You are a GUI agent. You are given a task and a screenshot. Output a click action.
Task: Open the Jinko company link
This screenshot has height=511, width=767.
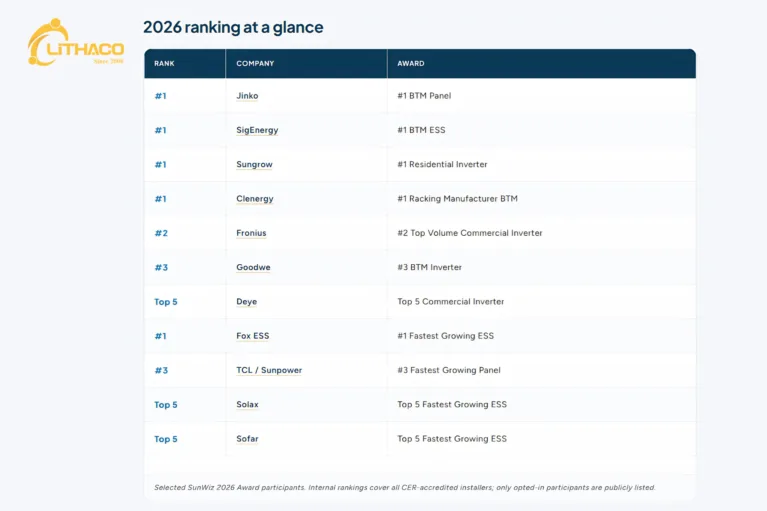tap(247, 96)
